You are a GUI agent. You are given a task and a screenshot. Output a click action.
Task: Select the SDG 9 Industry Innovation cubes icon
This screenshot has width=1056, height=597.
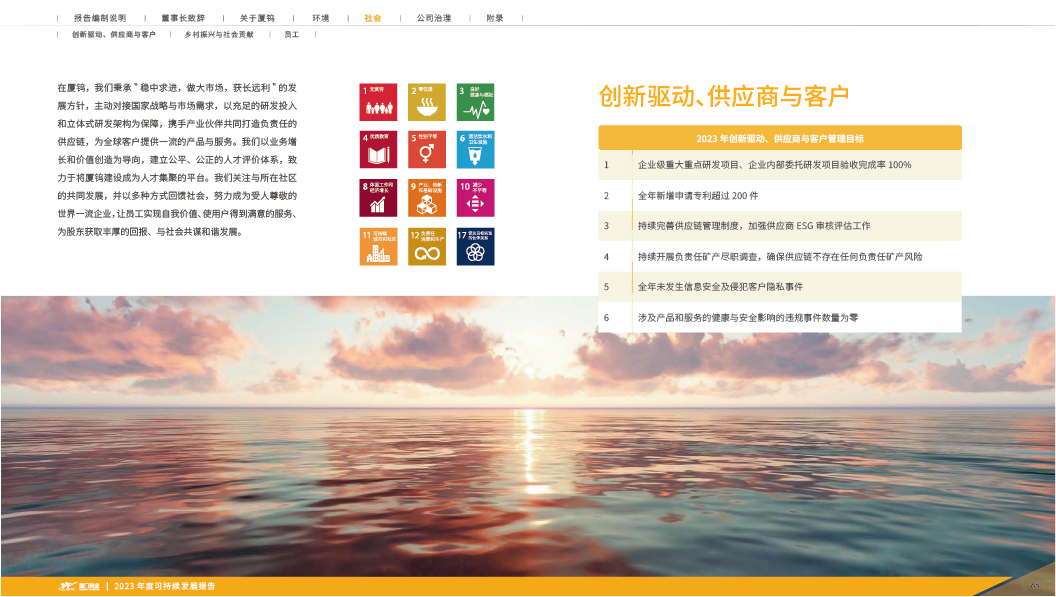coord(427,198)
